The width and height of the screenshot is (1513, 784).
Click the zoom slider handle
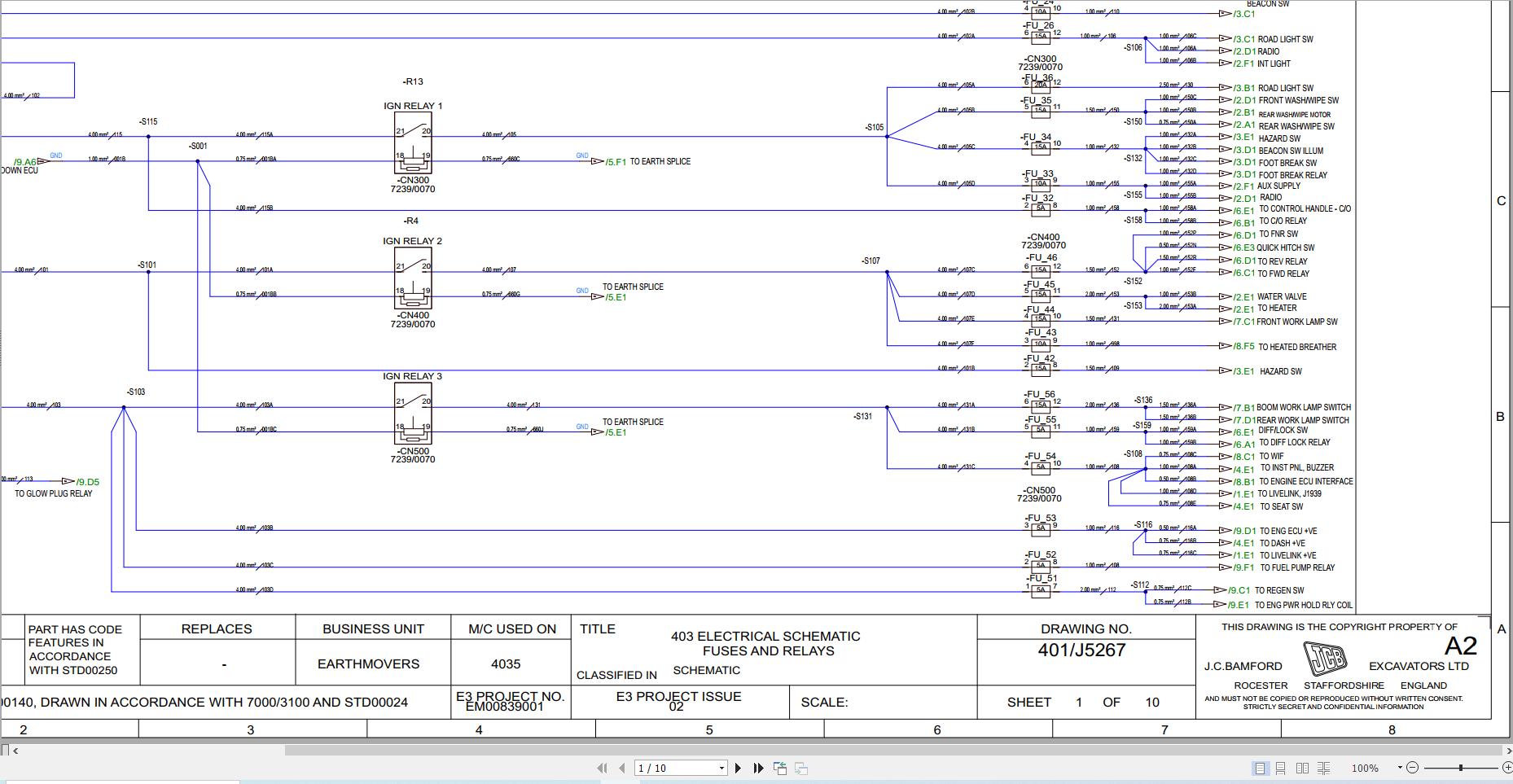point(1461,767)
